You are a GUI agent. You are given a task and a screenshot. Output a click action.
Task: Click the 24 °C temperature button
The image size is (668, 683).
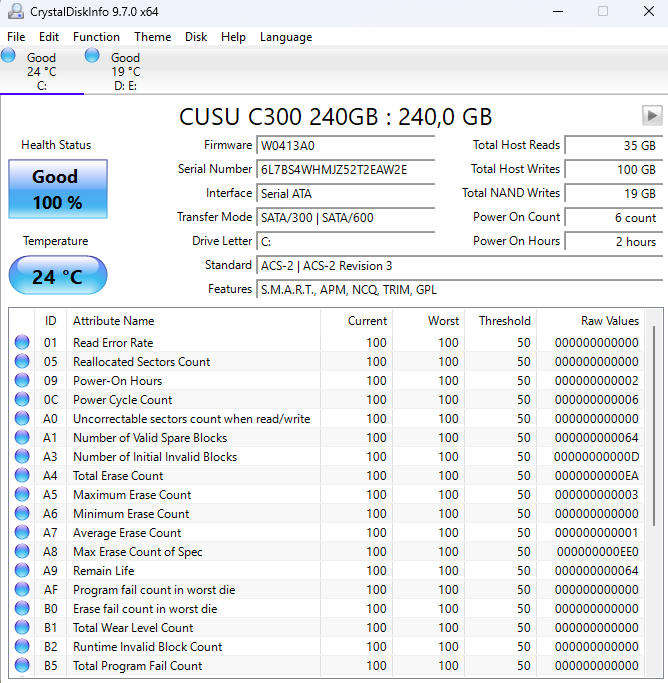pos(57,276)
